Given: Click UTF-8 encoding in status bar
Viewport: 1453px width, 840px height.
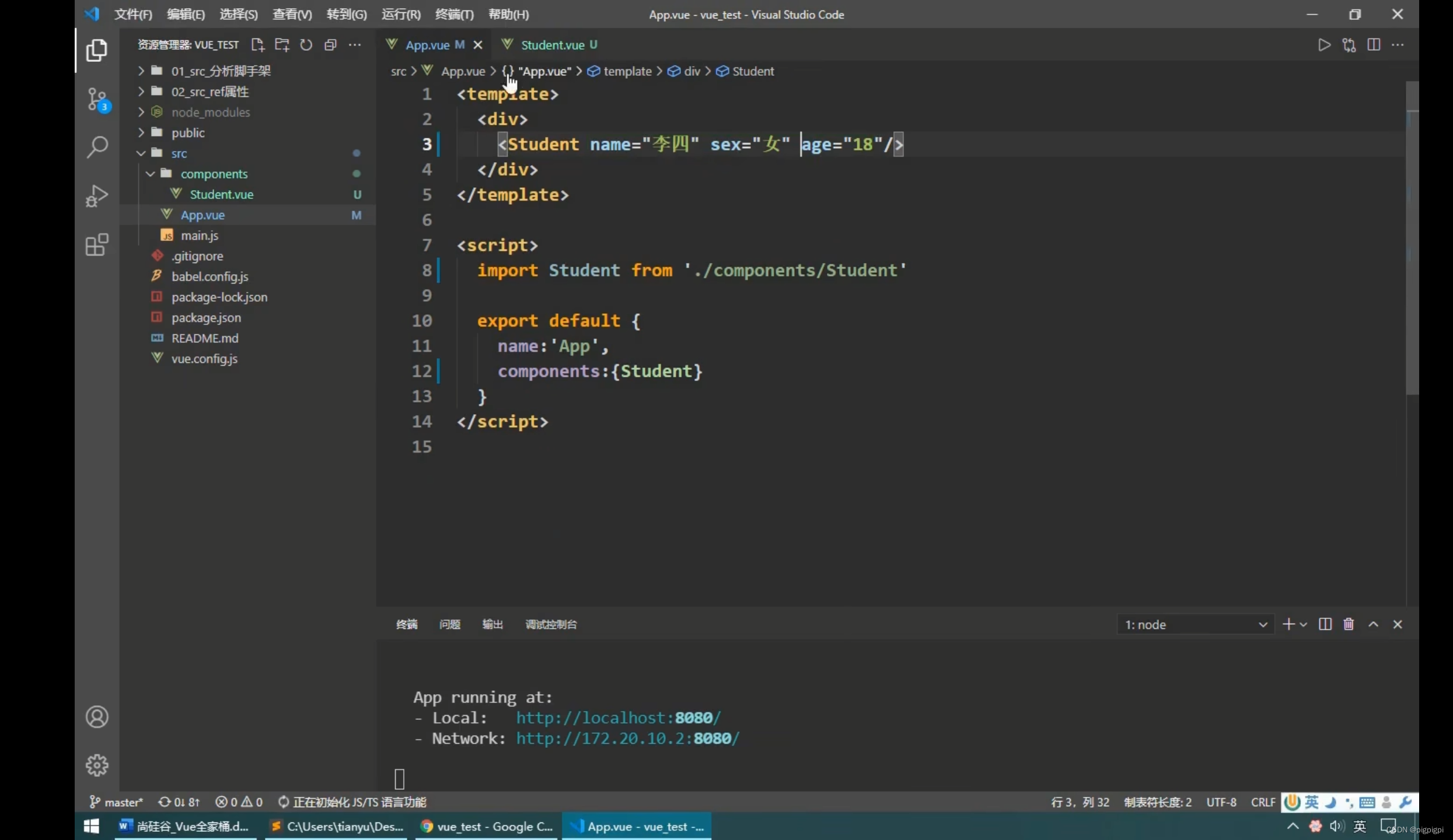Looking at the screenshot, I should [x=1221, y=802].
